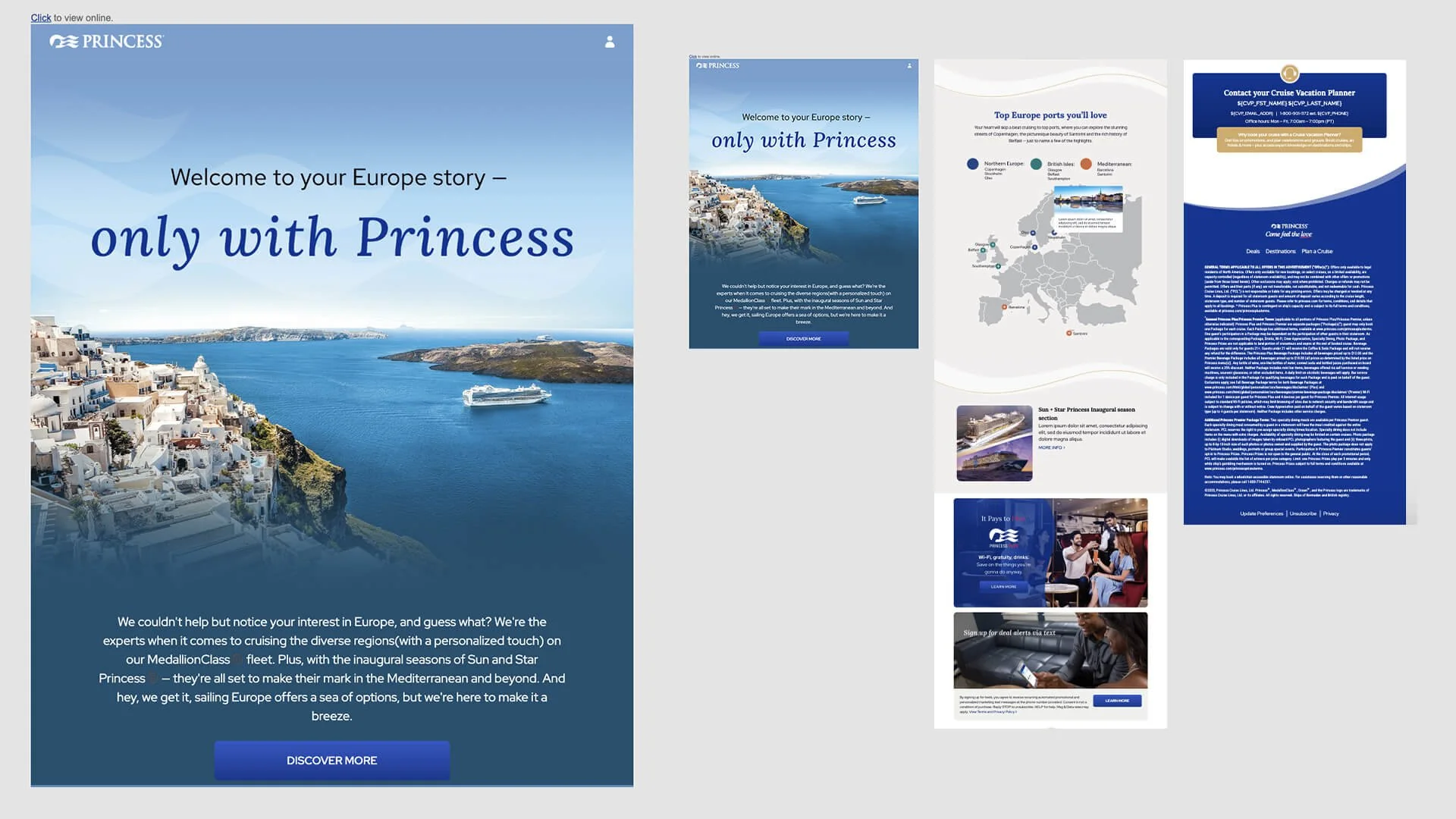Open the View Terms and Privacy Policy link
Screen dimensions: 1456x819
click(x=993, y=712)
